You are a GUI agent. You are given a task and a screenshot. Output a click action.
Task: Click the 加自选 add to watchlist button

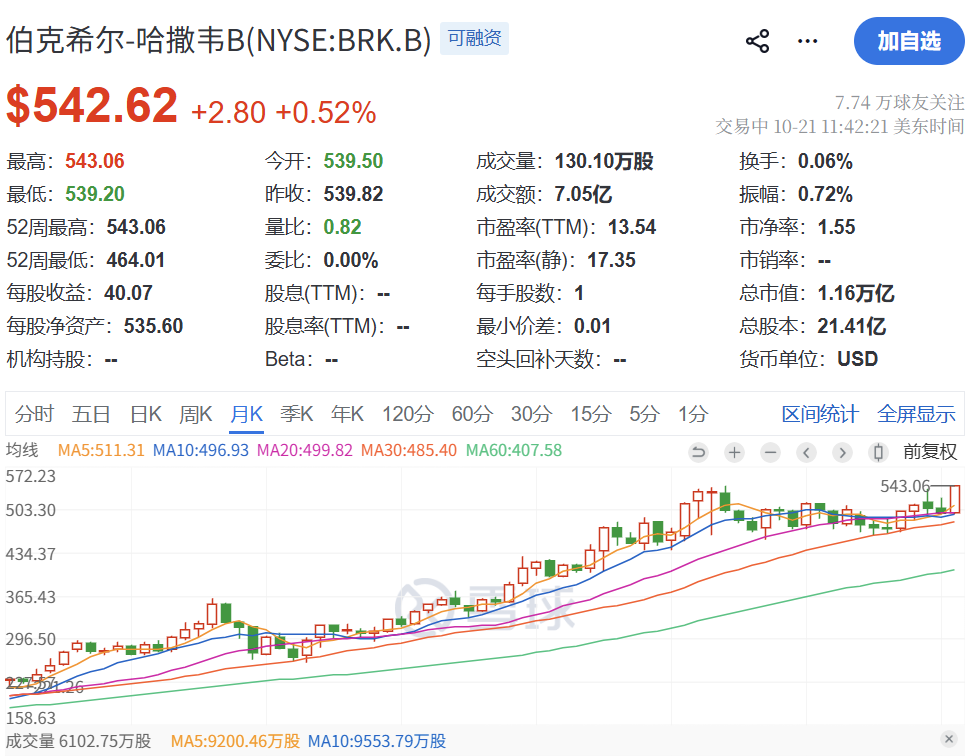pyautogui.click(x=909, y=41)
